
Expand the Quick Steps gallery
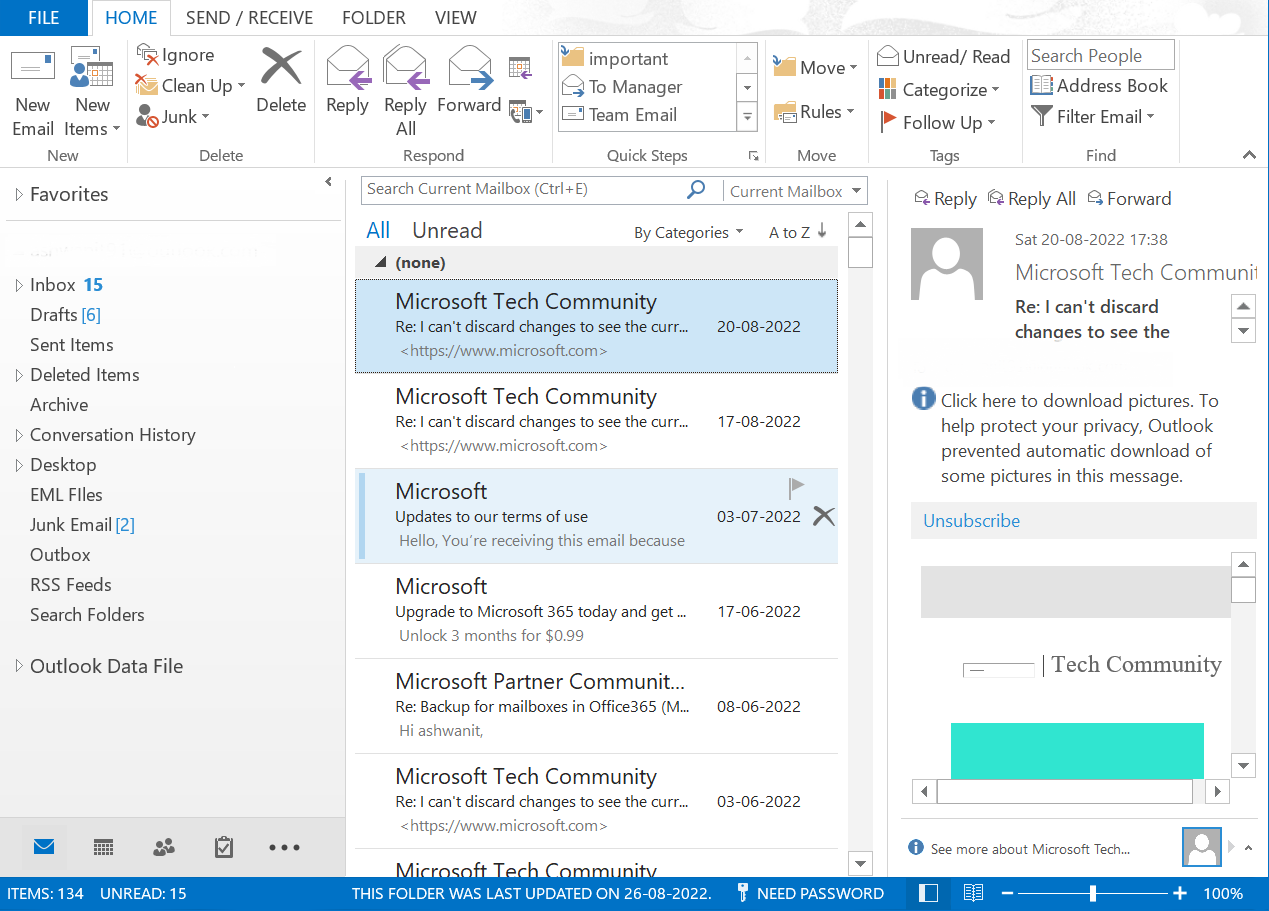coord(747,118)
